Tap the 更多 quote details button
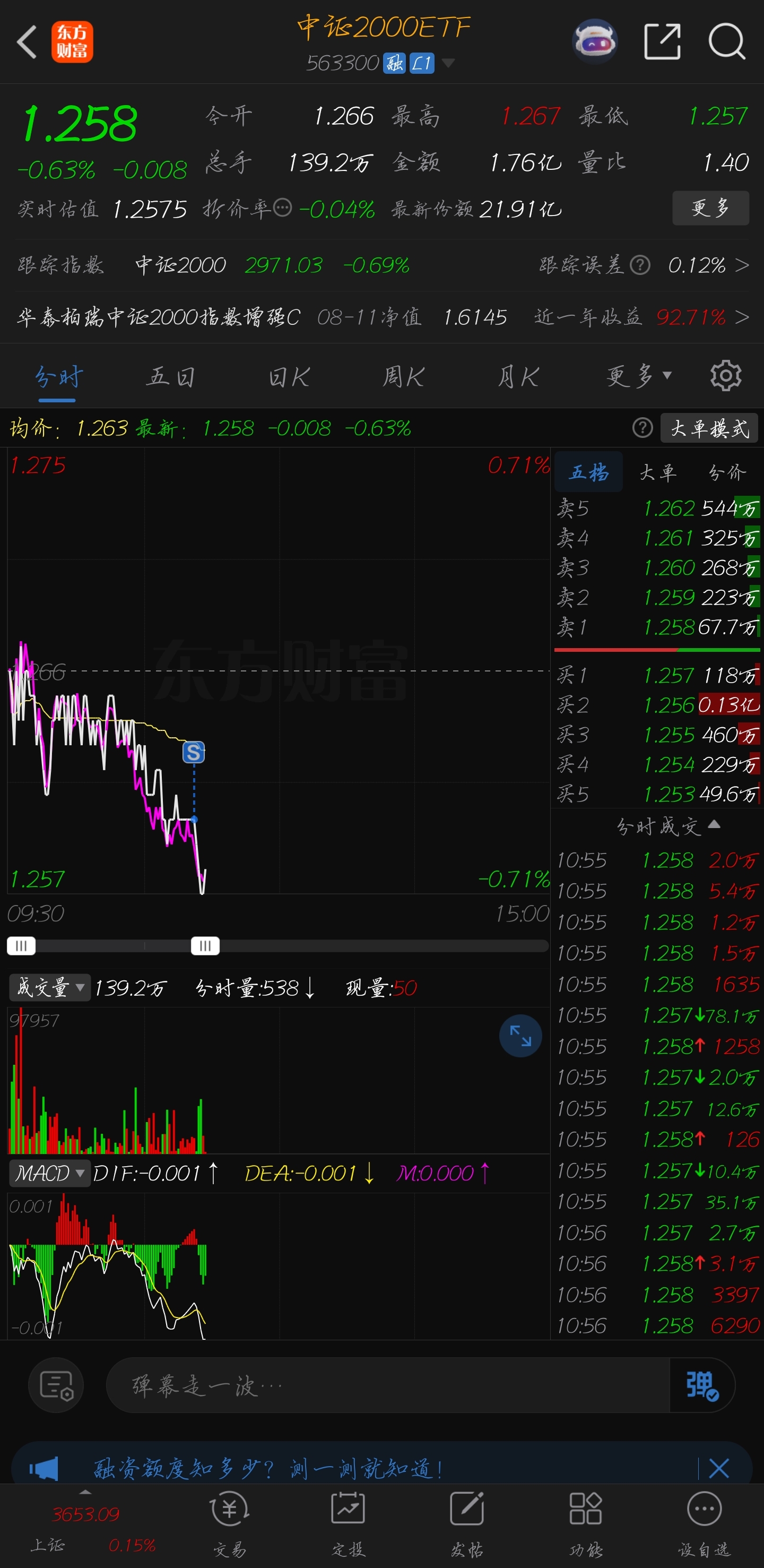Image resolution: width=764 pixels, height=1568 pixels. click(x=710, y=208)
